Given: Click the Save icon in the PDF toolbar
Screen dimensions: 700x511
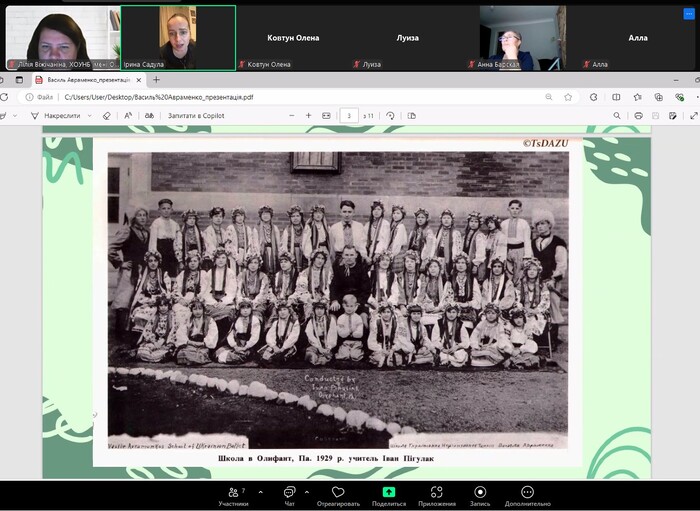Looking at the screenshot, I should point(655,116).
